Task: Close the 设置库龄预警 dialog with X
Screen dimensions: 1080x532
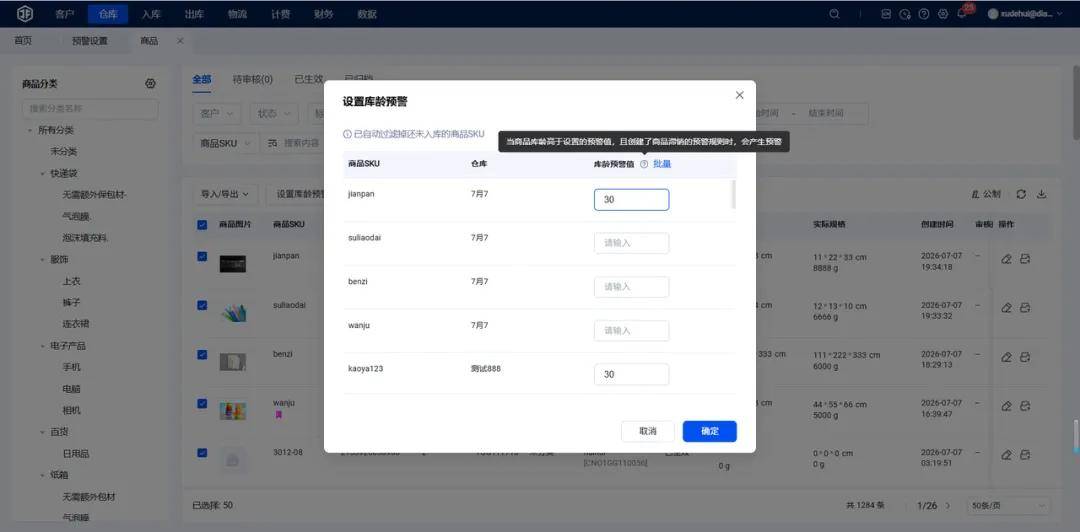Action: 739,95
